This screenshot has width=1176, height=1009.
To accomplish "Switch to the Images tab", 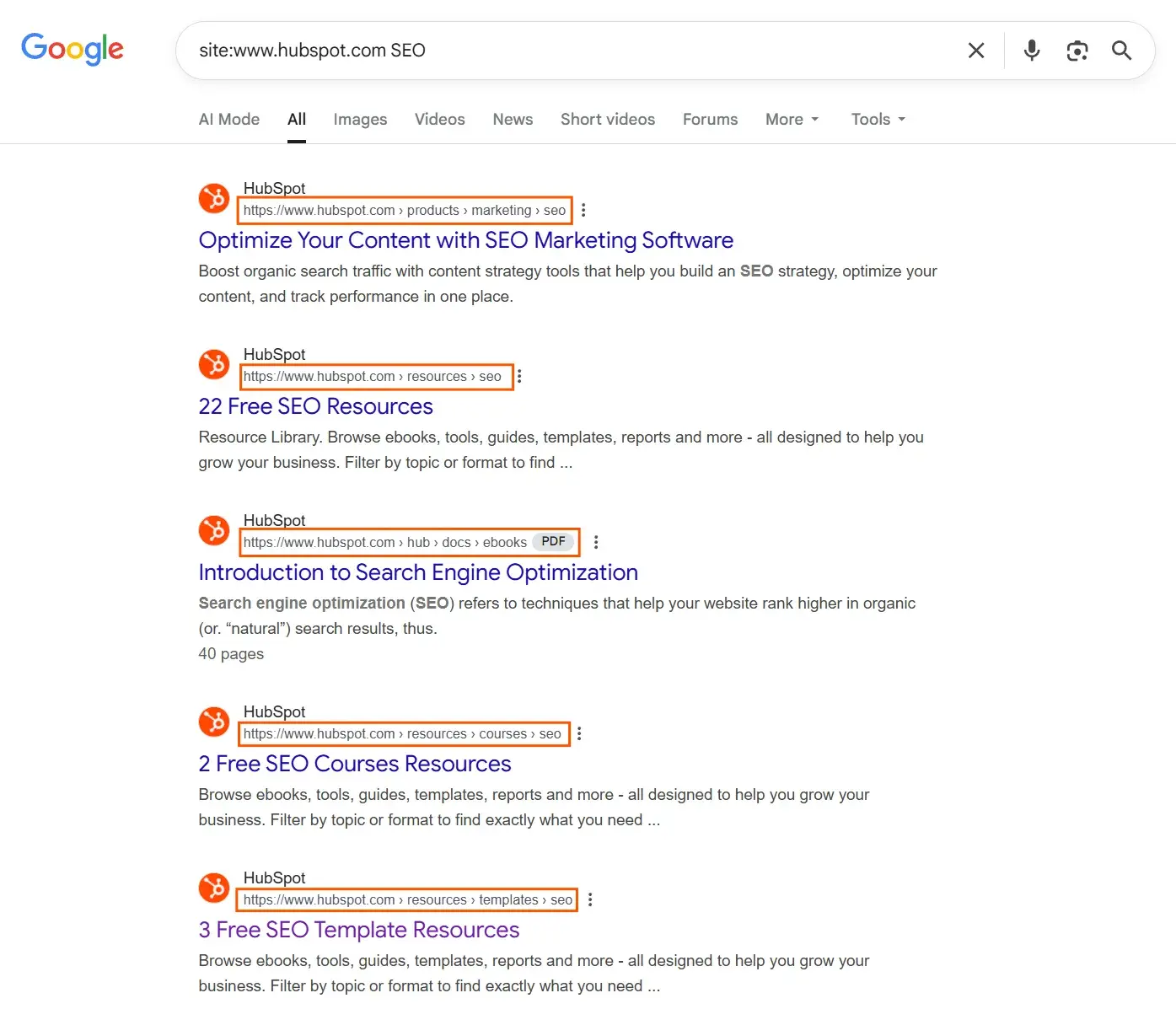I will tap(360, 119).
